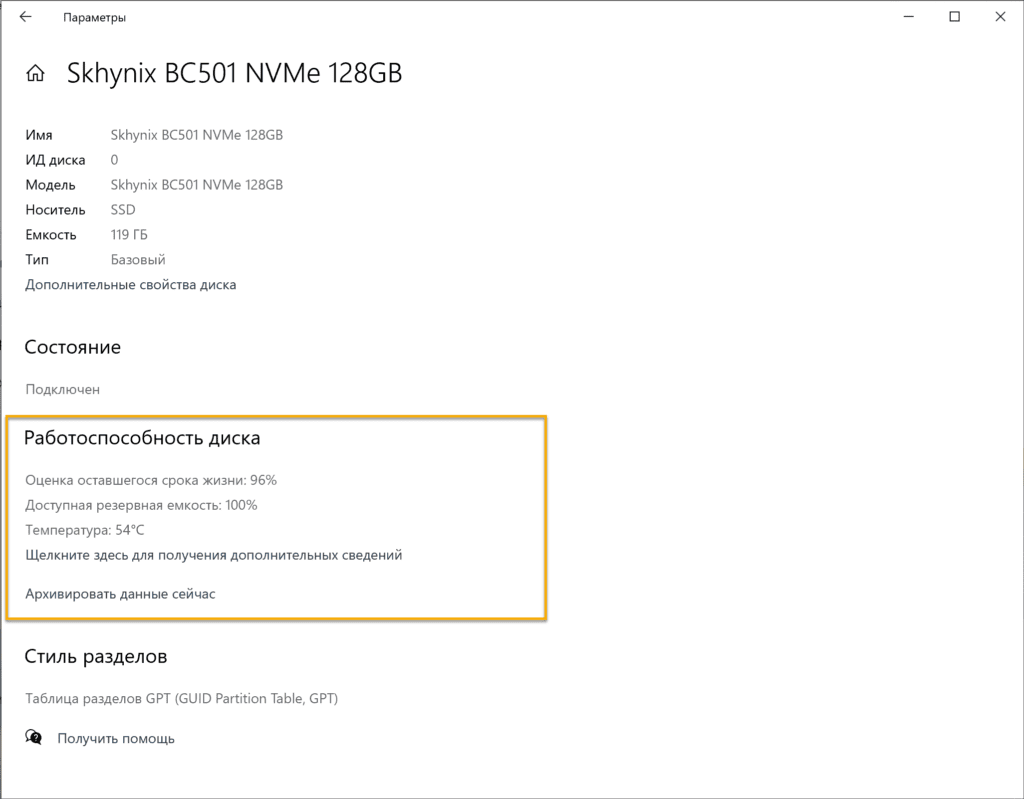The height and width of the screenshot is (799, 1024).
Task: Open Архивировать данные сейчас link
Action: tap(120, 594)
